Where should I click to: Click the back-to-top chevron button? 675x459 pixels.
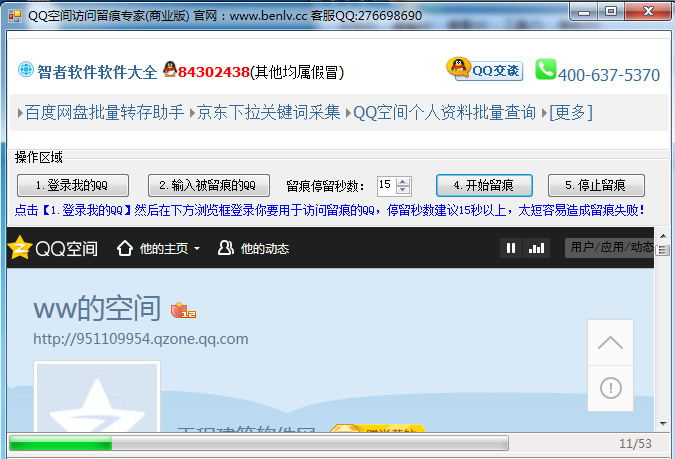point(610,343)
